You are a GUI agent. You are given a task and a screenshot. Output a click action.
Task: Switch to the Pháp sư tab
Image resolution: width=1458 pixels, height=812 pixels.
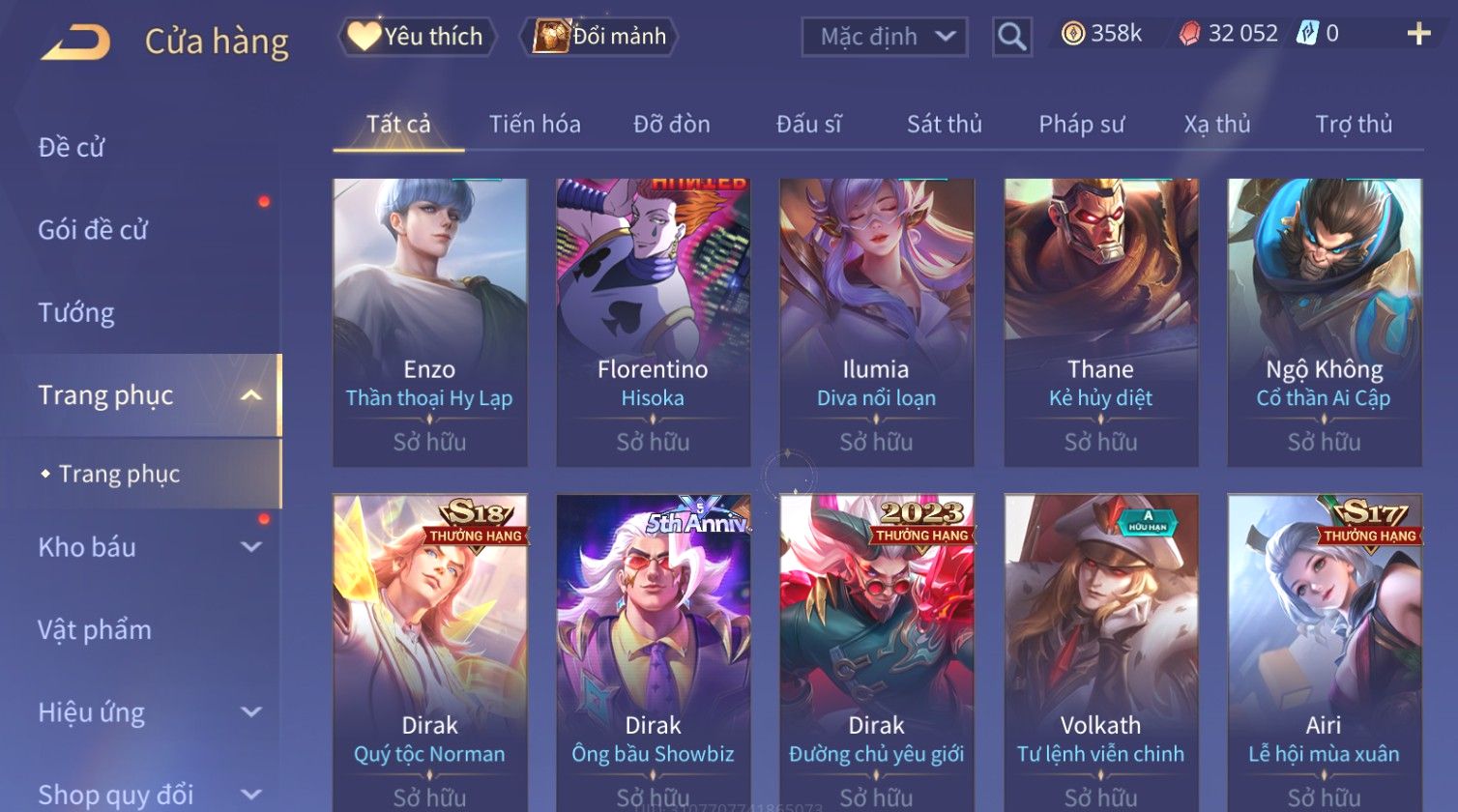coord(1082,124)
